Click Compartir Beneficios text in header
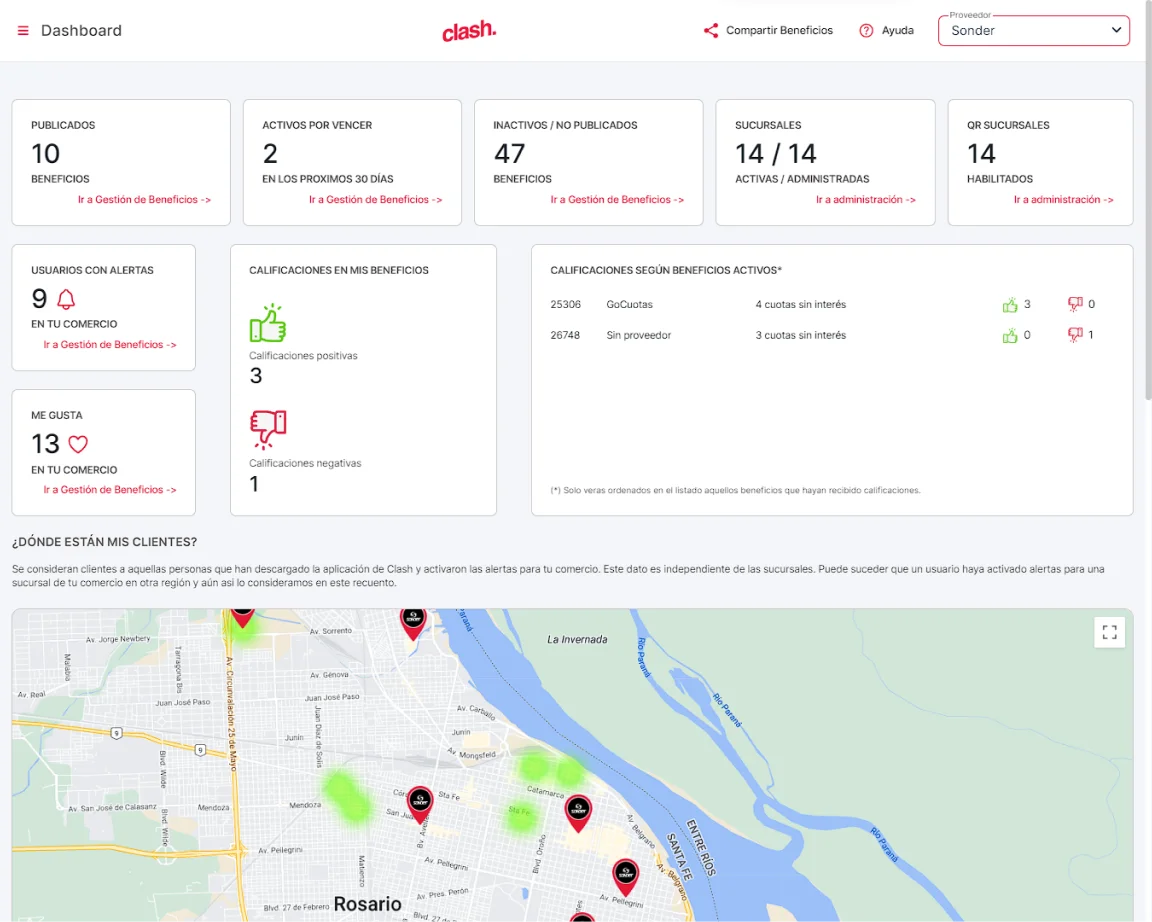This screenshot has height=922, width=1152. (779, 31)
